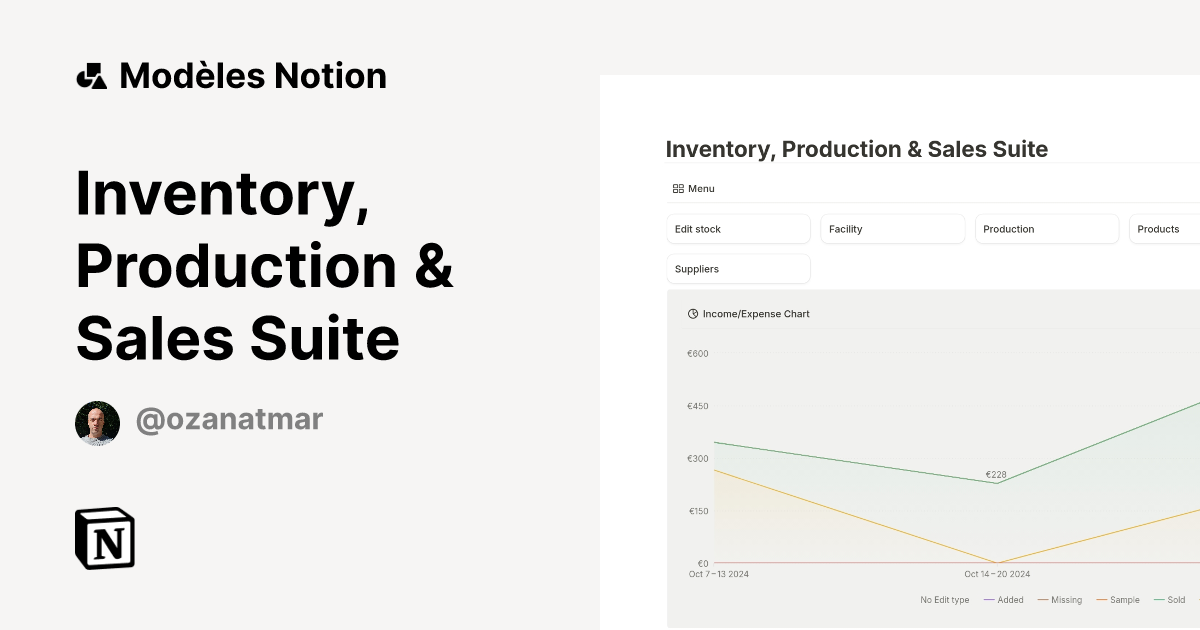Open the Edit stock section

pyautogui.click(x=738, y=228)
